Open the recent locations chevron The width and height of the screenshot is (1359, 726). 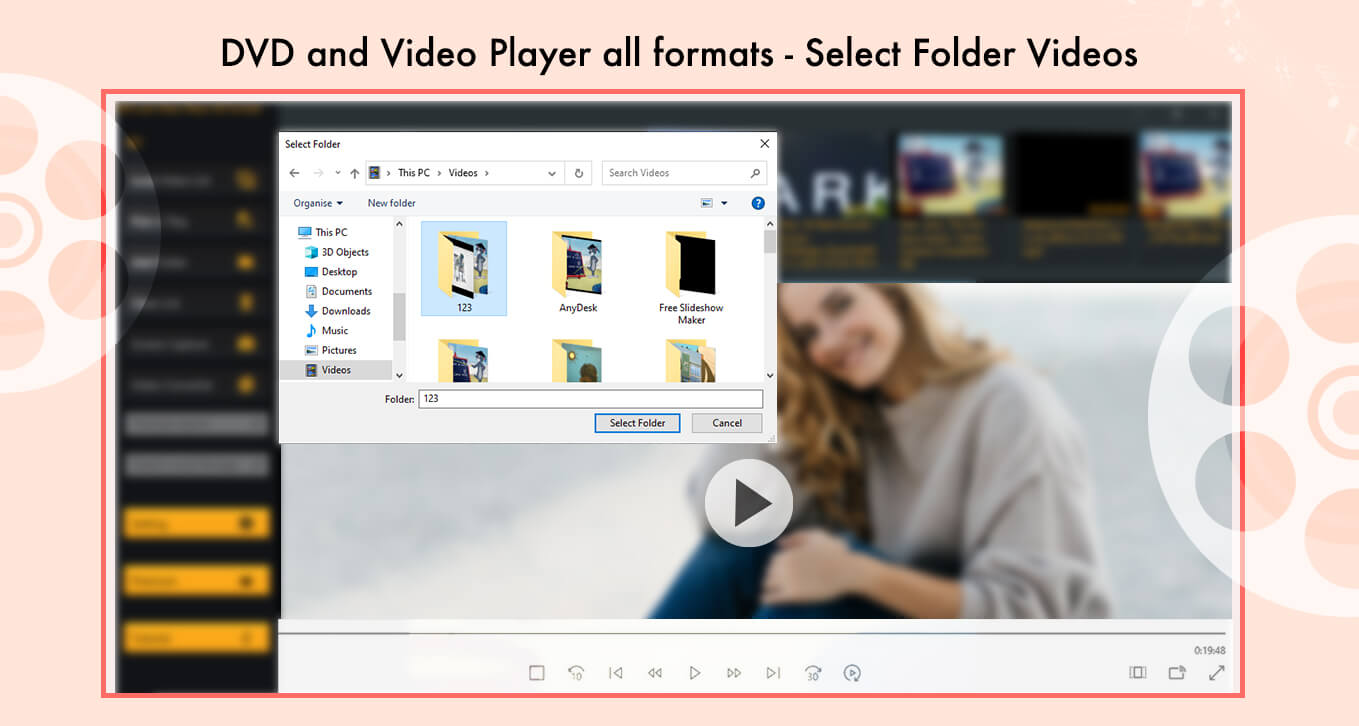pyautogui.click(x=338, y=173)
